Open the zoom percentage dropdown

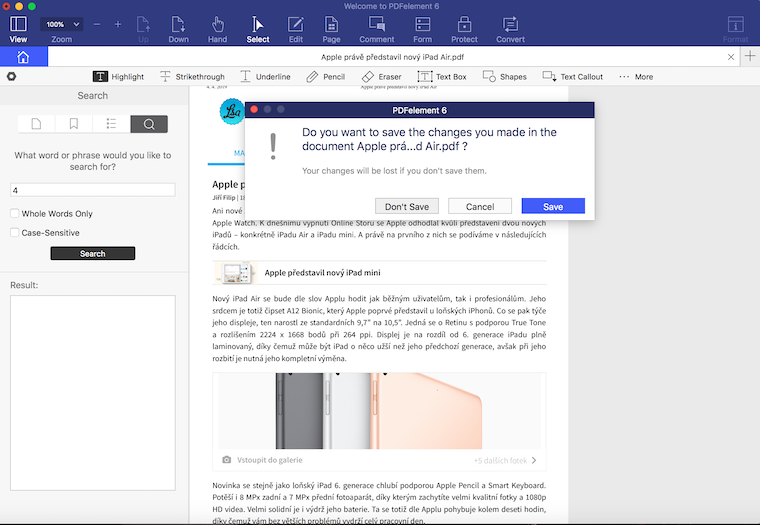click(x=61, y=24)
